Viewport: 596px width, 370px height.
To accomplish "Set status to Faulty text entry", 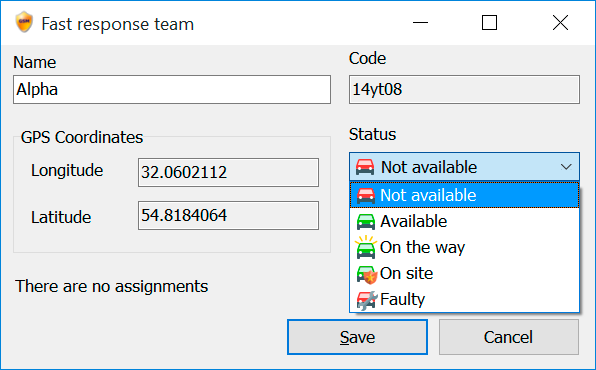I will tap(402, 300).
